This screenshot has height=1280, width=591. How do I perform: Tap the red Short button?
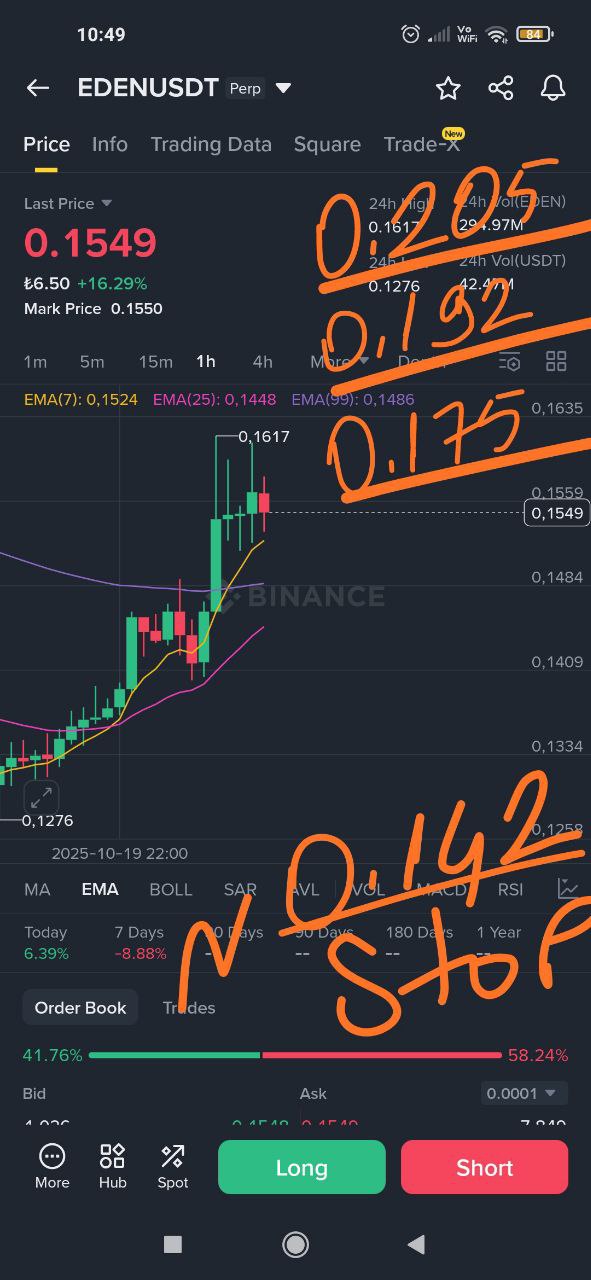484,1167
